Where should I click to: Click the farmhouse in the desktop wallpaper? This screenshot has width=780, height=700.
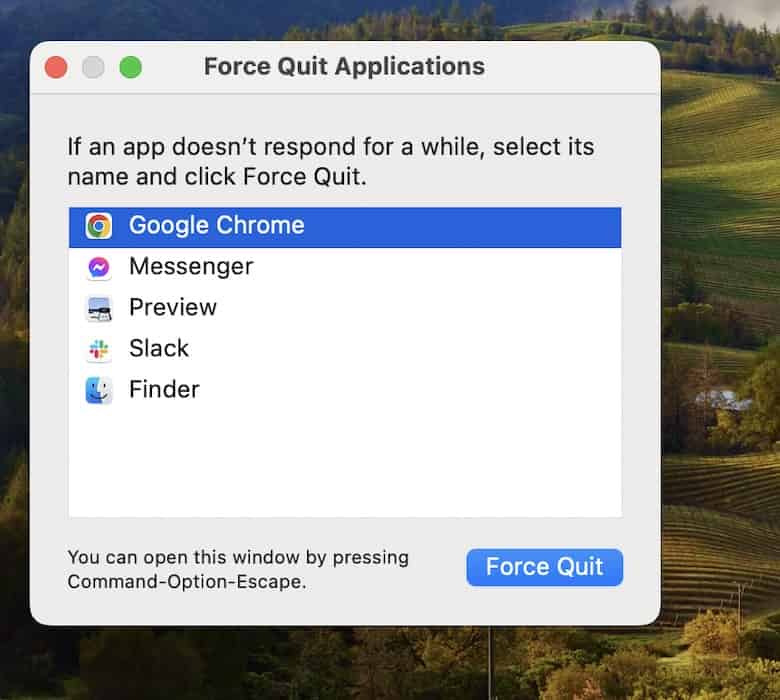click(722, 398)
